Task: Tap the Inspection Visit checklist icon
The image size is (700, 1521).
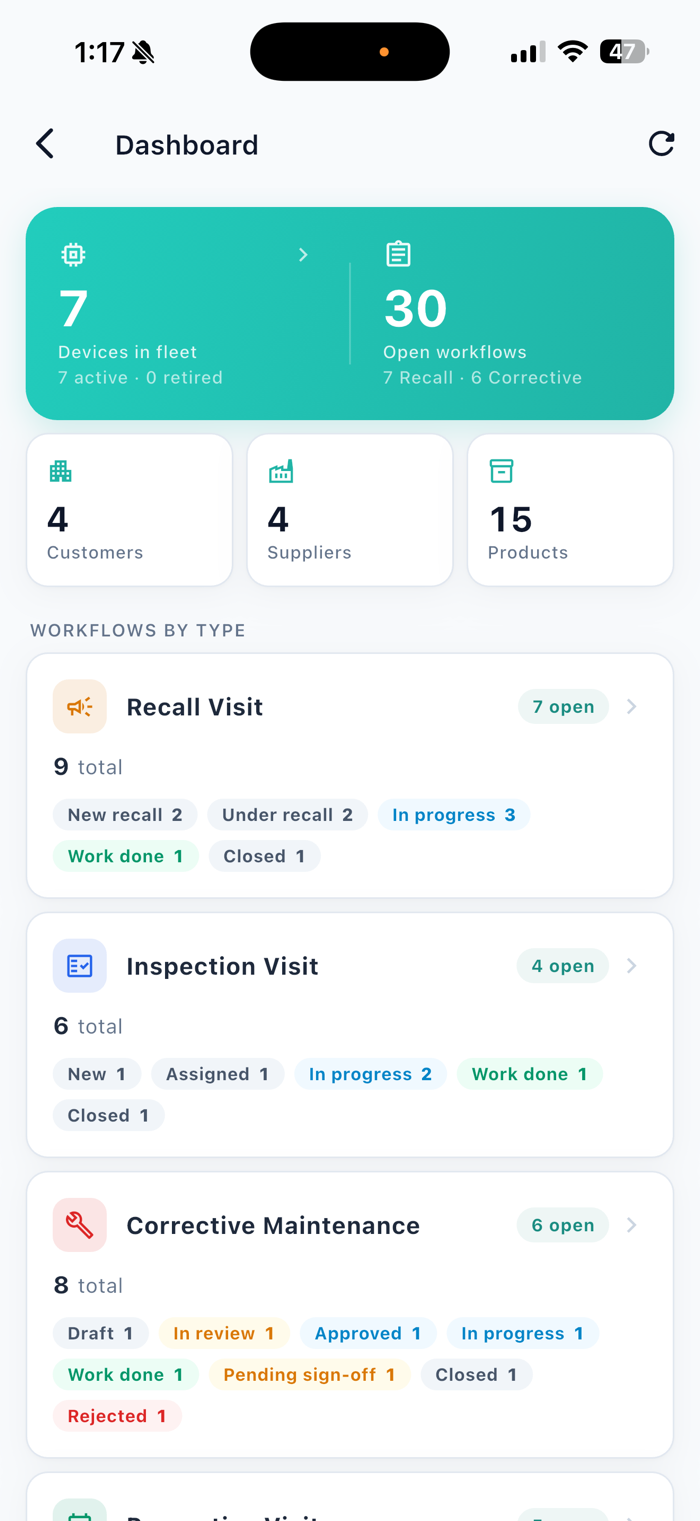Action: click(x=80, y=966)
